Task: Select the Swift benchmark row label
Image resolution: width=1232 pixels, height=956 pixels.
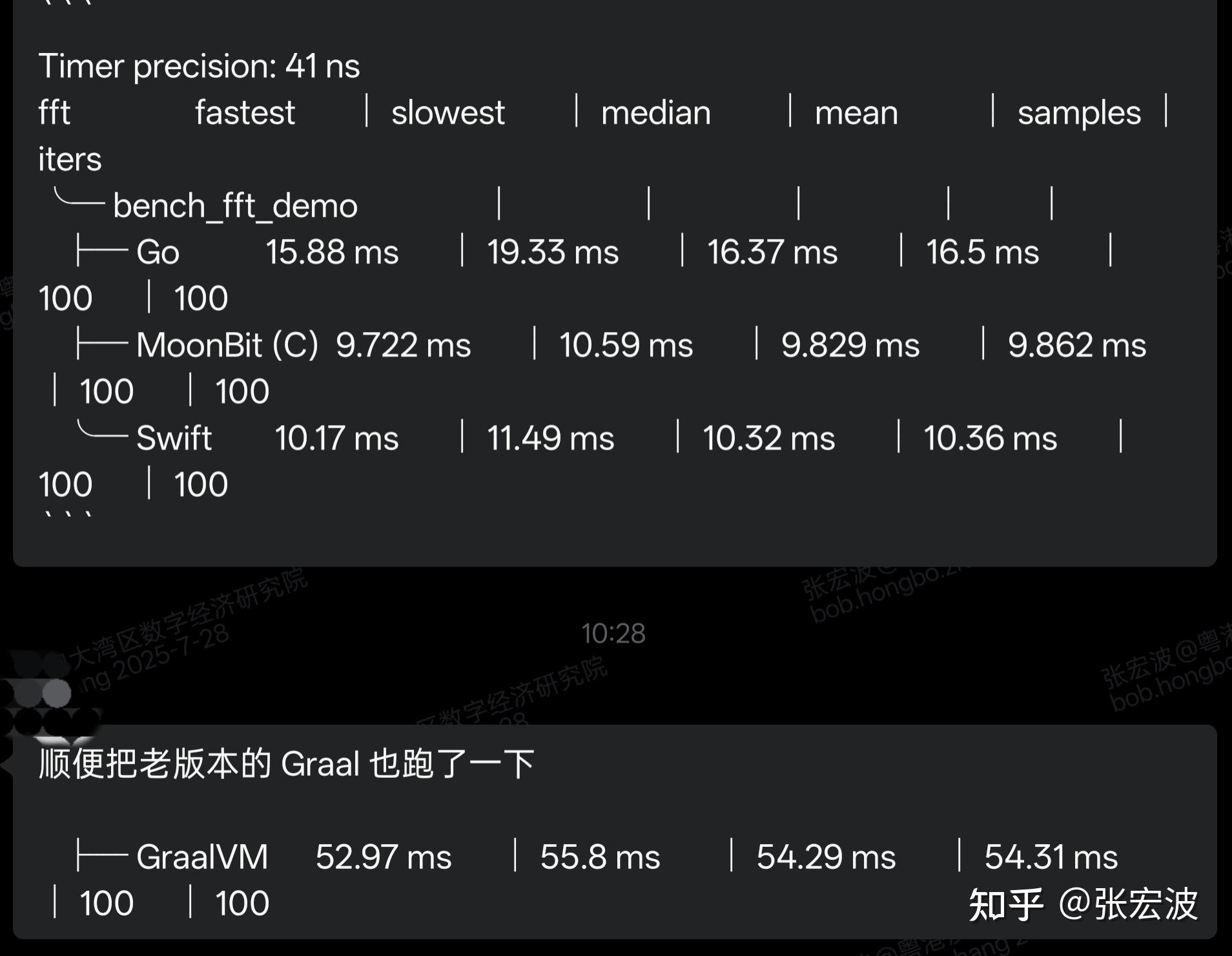Action: pos(174,438)
